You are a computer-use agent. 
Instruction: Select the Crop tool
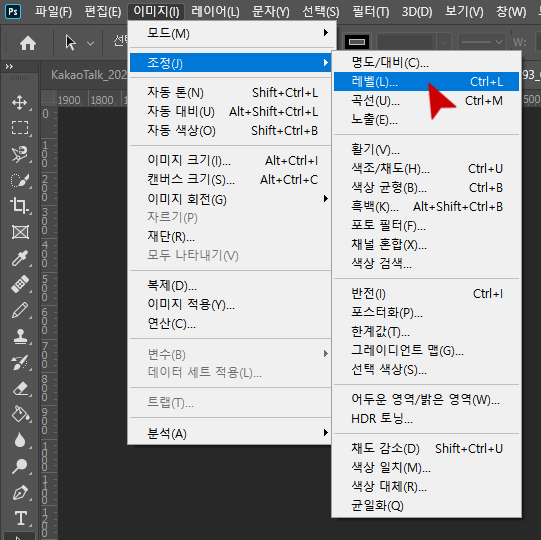[x=20, y=206]
